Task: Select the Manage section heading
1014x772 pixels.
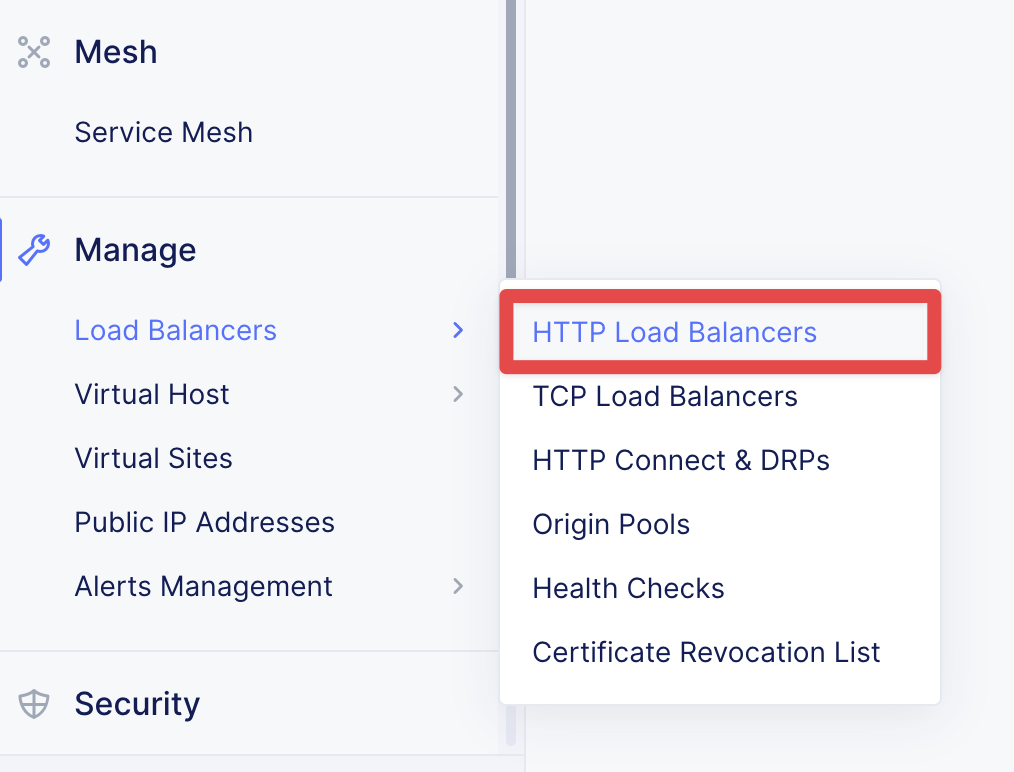Action: pyautogui.click(x=135, y=250)
